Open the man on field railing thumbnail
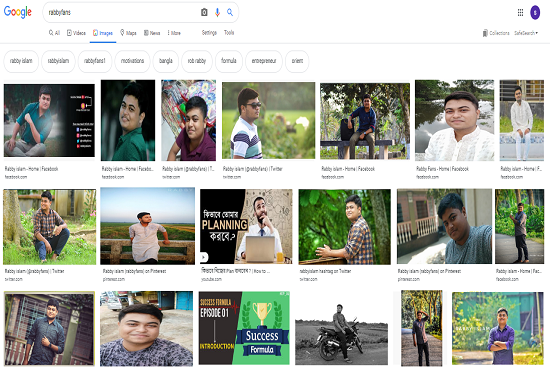550x370 pixels. 147,226
